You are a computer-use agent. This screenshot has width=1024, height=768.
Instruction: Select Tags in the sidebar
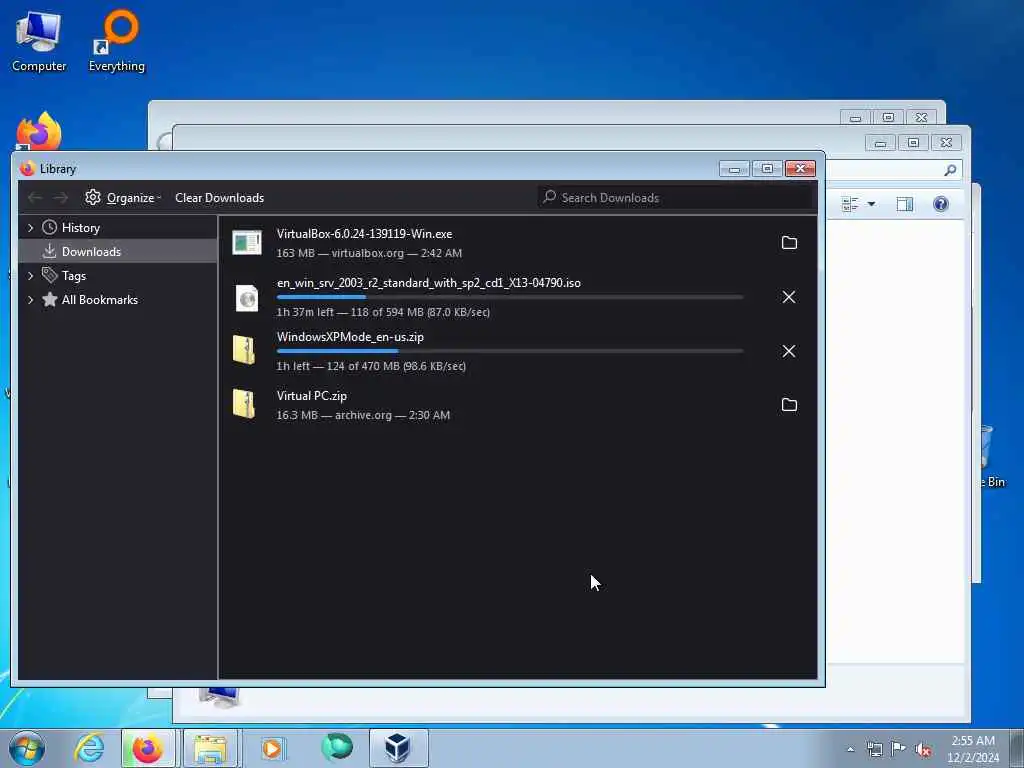[x=74, y=276]
